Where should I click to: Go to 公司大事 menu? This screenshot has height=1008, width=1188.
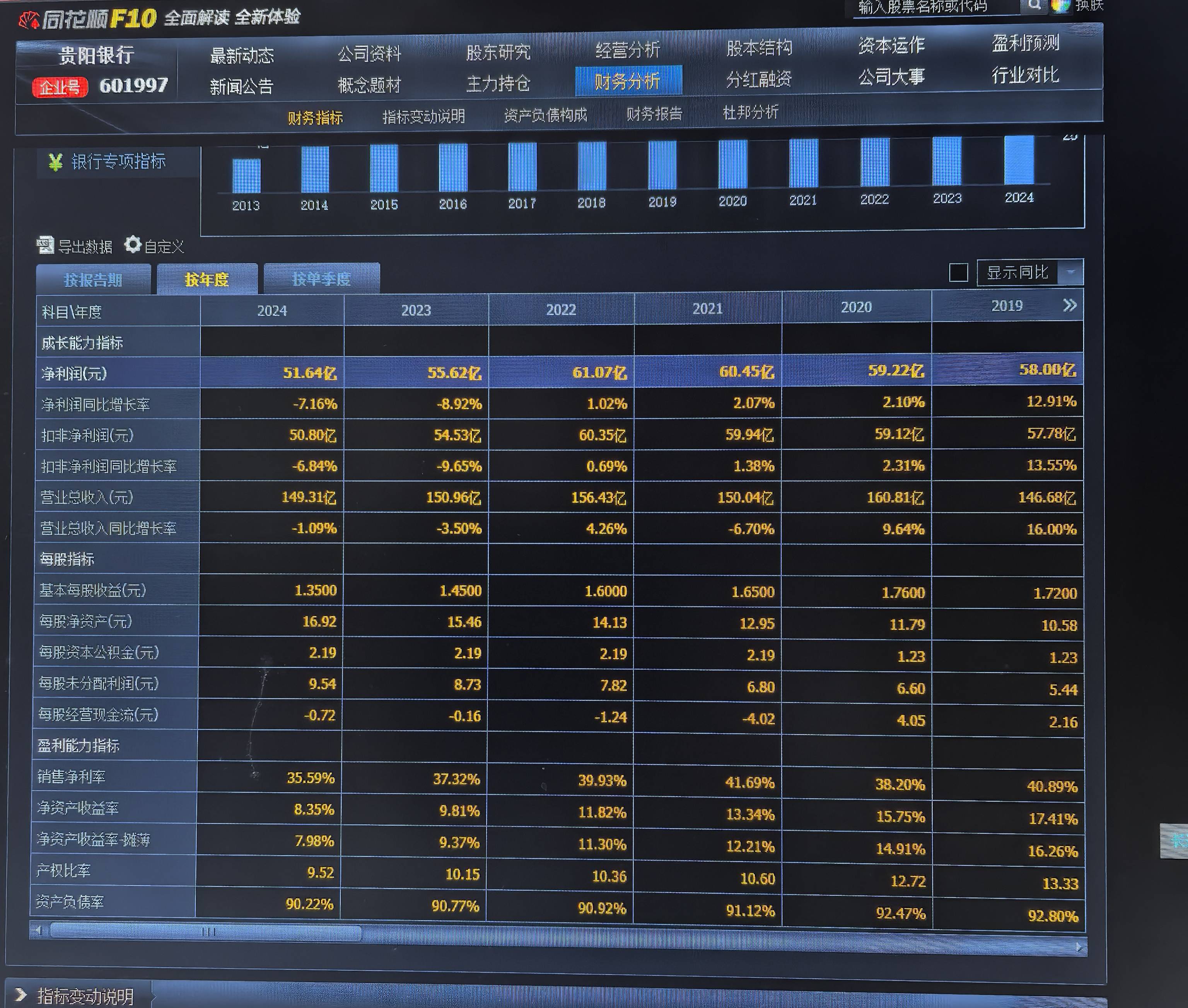click(891, 77)
